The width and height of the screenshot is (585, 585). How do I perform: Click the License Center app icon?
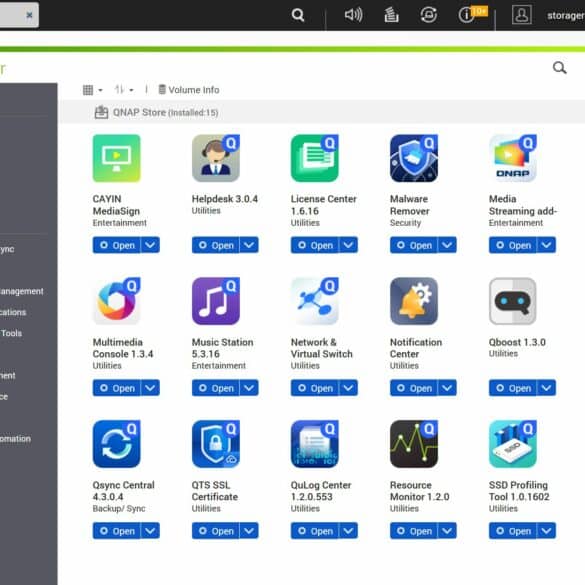click(x=315, y=158)
